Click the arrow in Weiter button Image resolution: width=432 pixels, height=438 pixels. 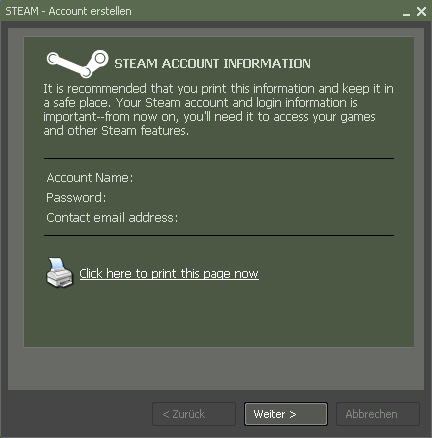pyautogui.click(x=293, y=414)
